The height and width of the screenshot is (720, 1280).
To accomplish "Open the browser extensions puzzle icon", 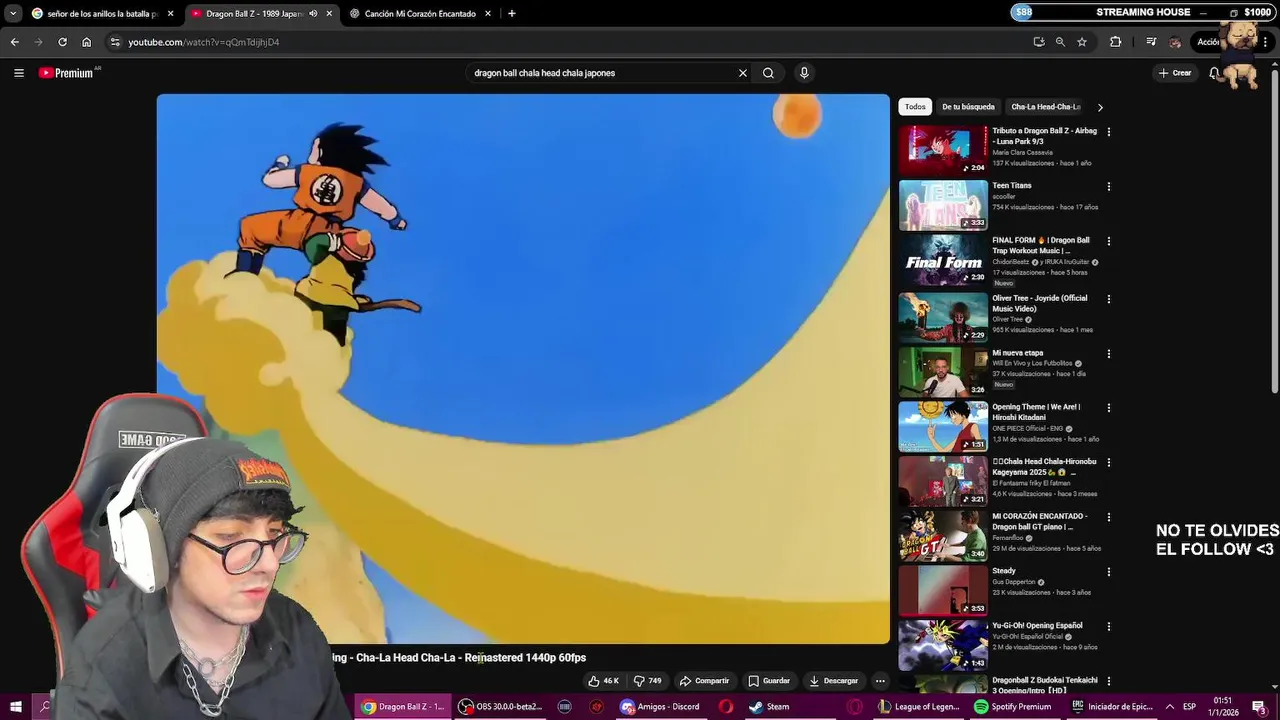I will click(x=1116, y=42).
